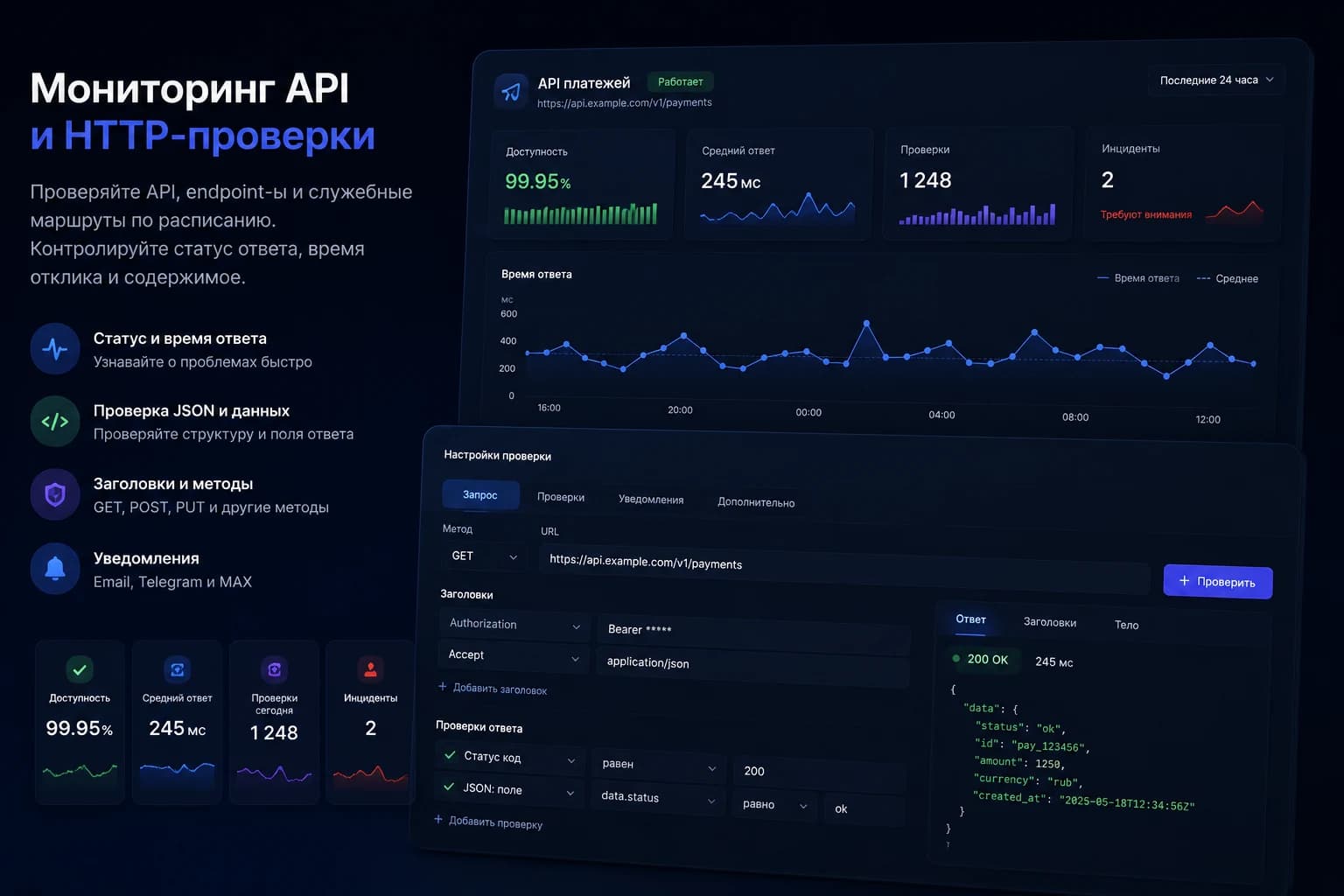Toggle the JSON: поле check mark
The width and height of the screenshot is (1344, 896).
point(449,787)
